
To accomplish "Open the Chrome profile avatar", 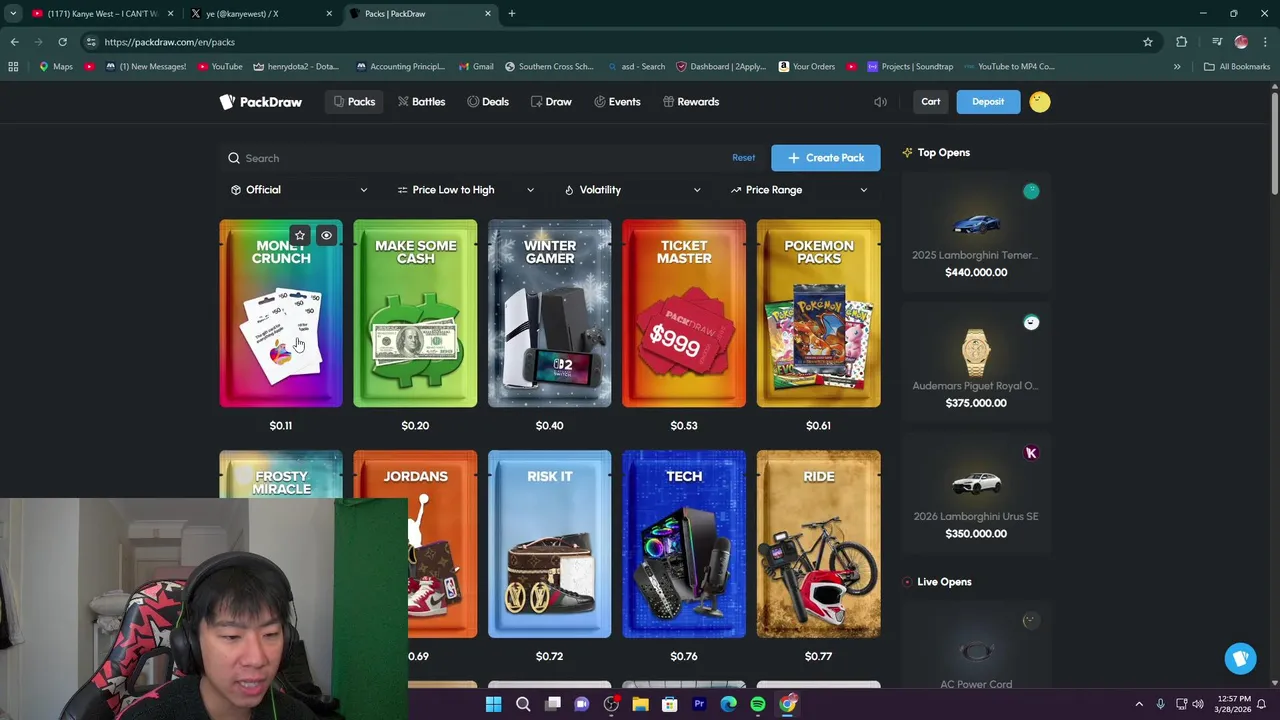I will (x=1241, y=42).
